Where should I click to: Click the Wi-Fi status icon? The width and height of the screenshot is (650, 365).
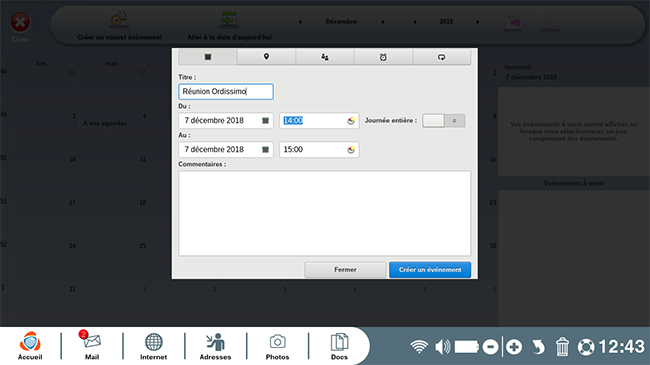coord(419,346)
